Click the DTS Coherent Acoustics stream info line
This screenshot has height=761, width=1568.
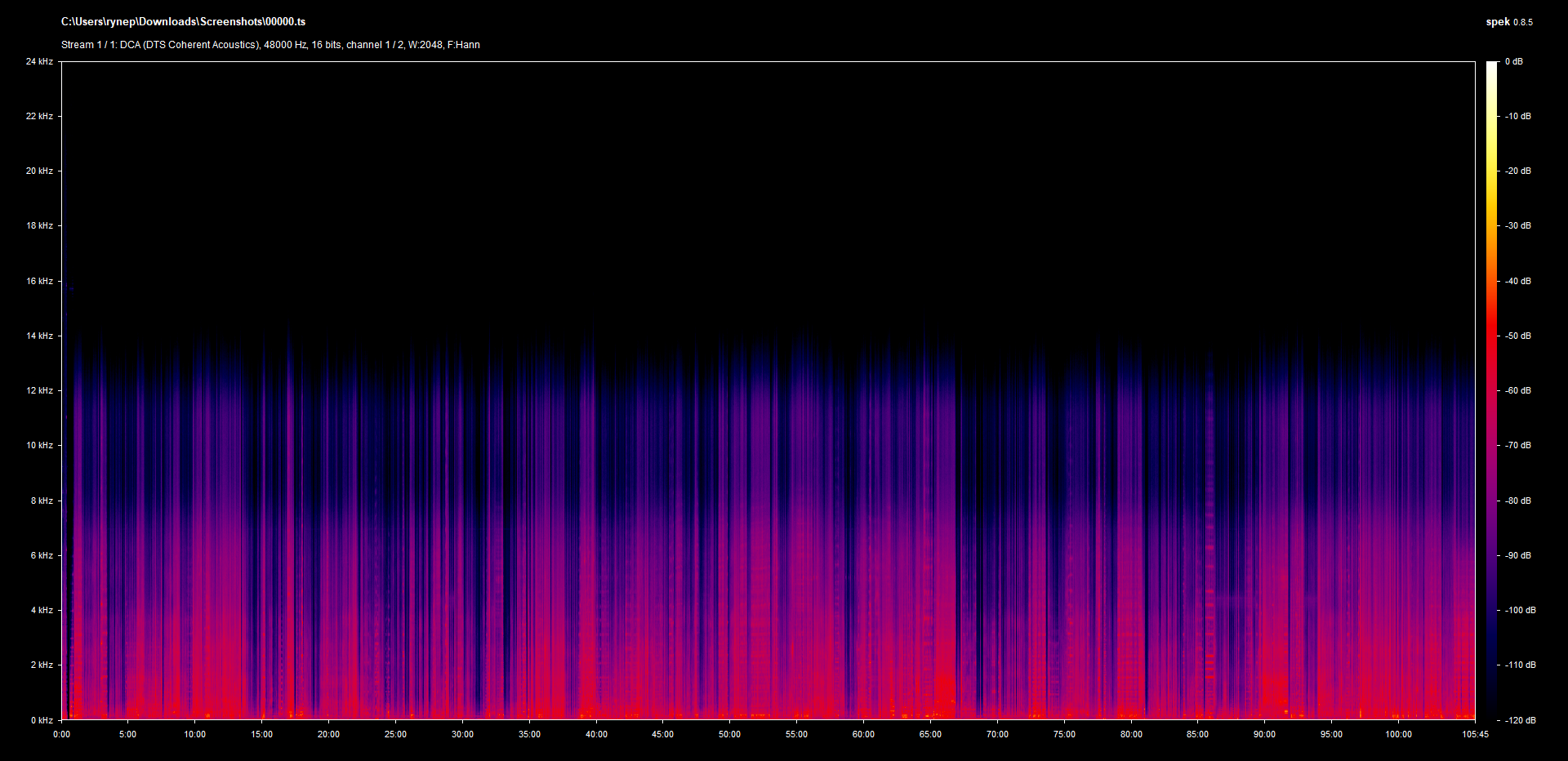[x=270, y=45]
